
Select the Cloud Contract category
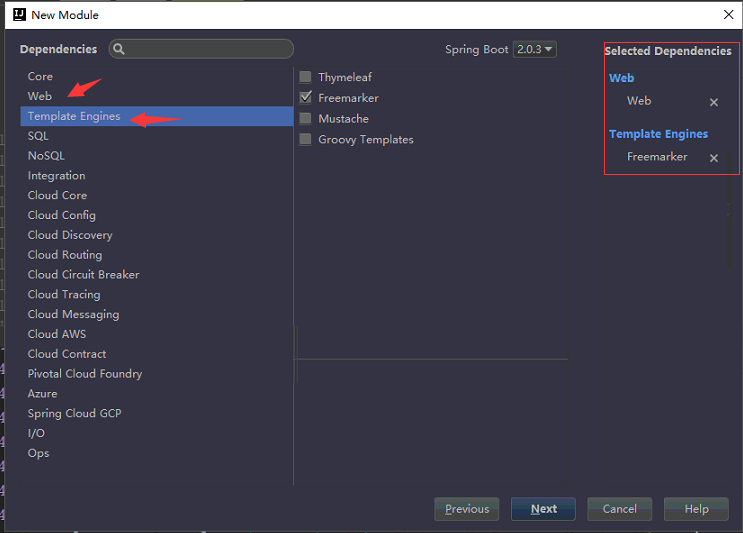157,354
